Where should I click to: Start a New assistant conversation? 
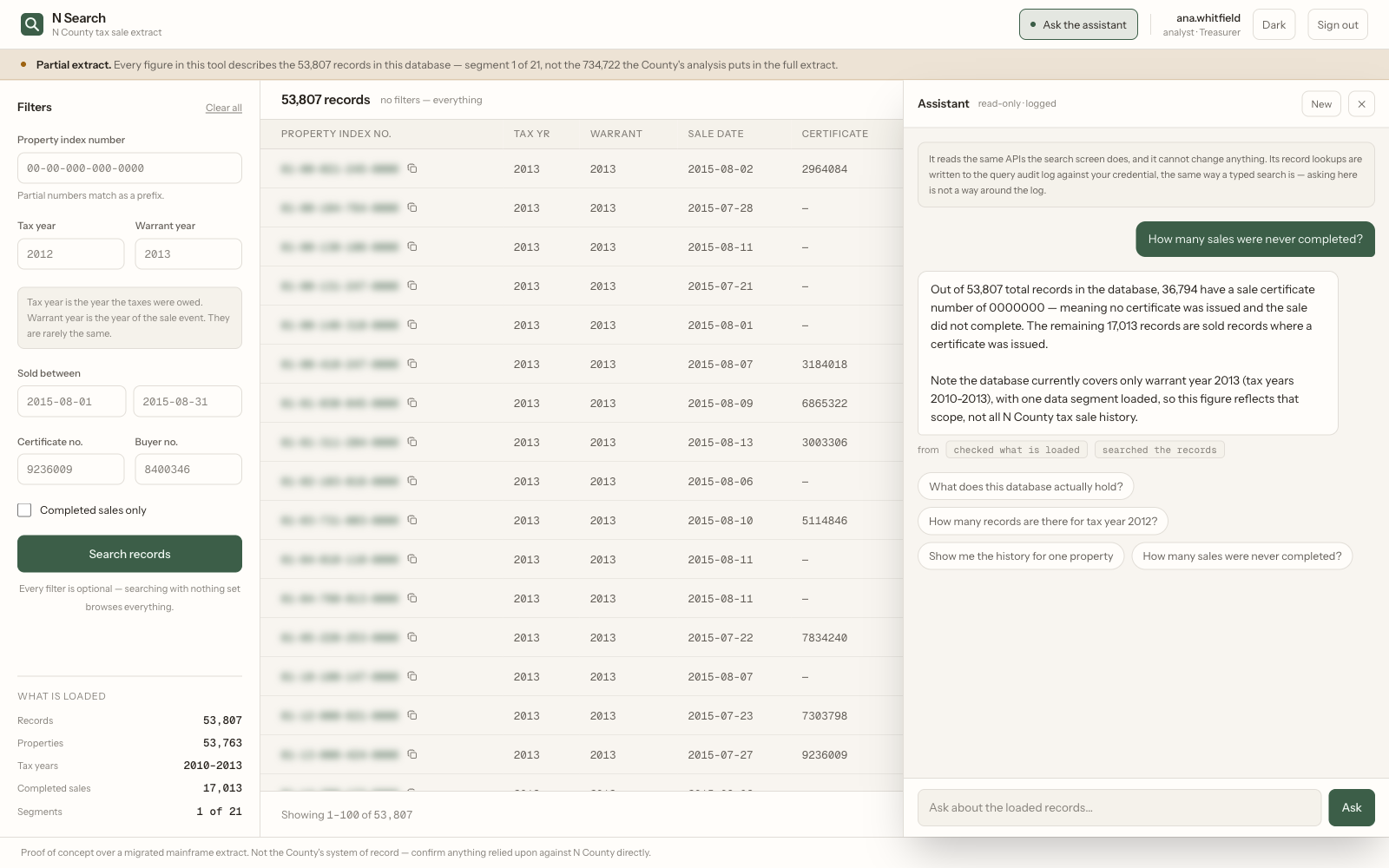click(1321, 104)
